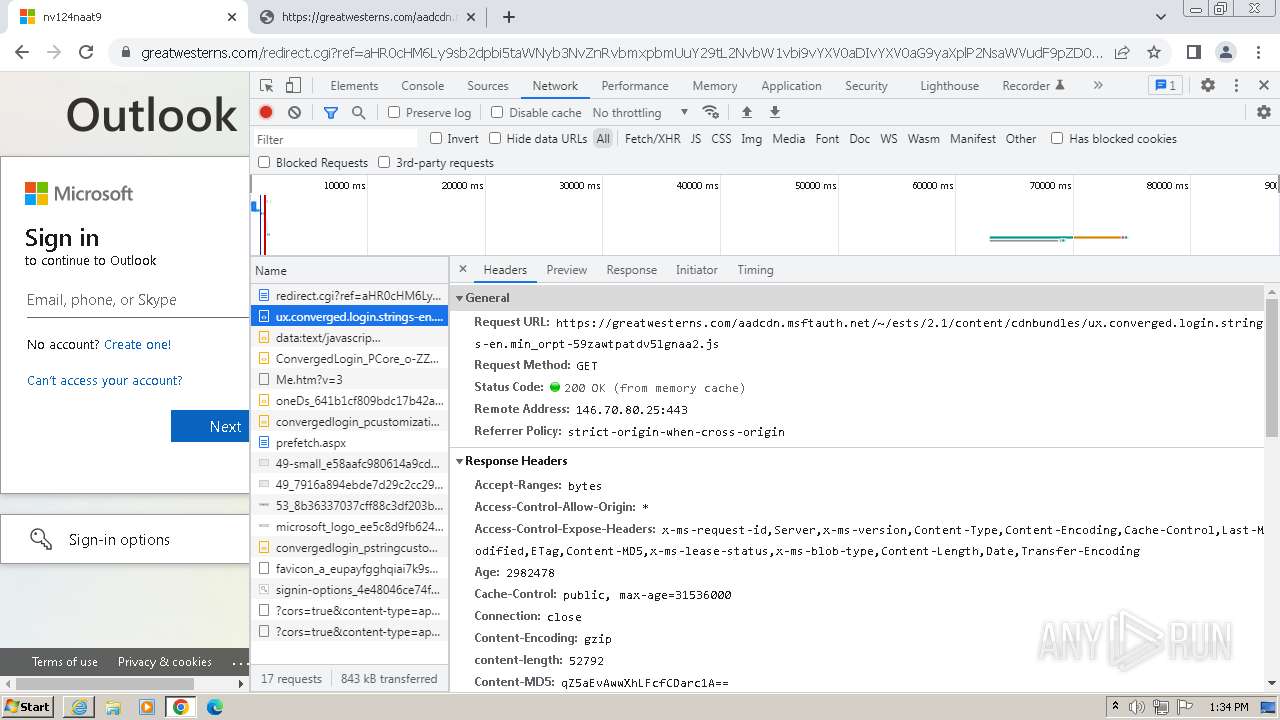
Task: Open tab search dropdown arrow
Action: tap(1160, 17)
